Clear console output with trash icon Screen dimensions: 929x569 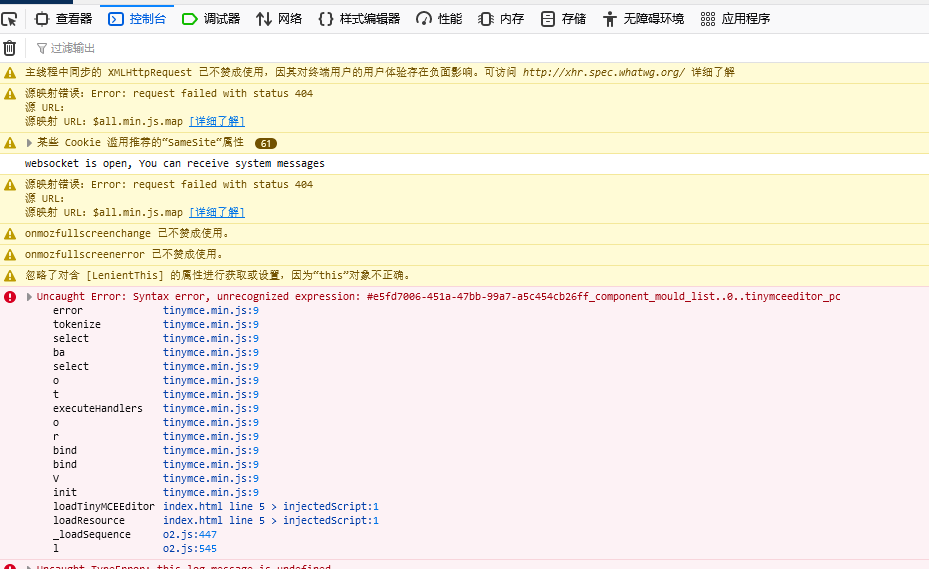pos(9,48)
